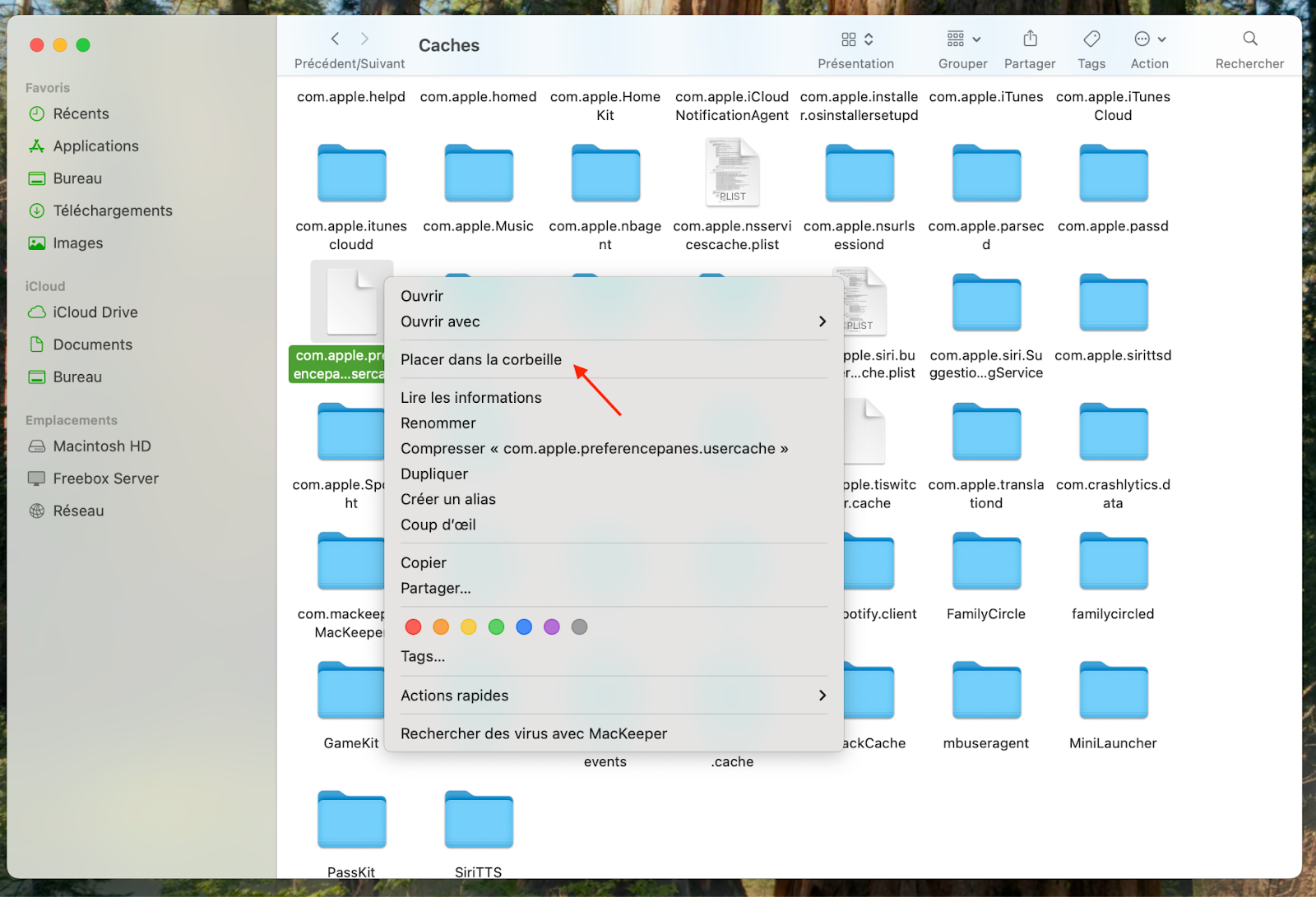Open Macintosh HD under Emplacements
Viewport: 1316px width, 897px height.
(100, 446)
